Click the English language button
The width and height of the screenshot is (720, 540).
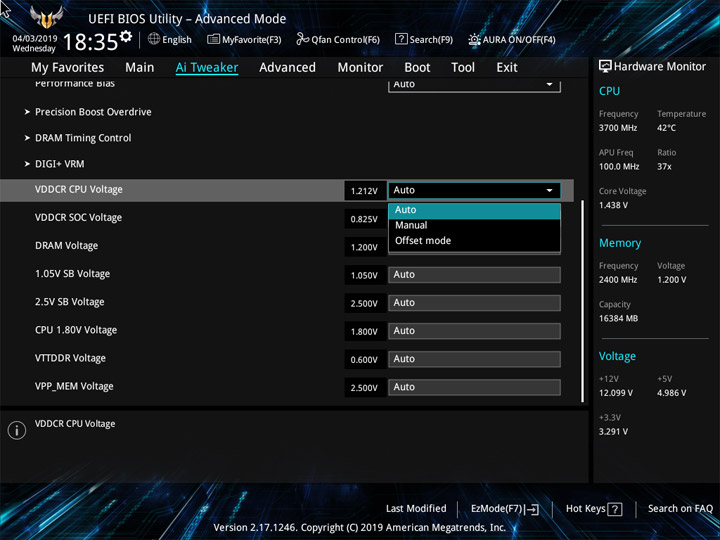point(170,39)
